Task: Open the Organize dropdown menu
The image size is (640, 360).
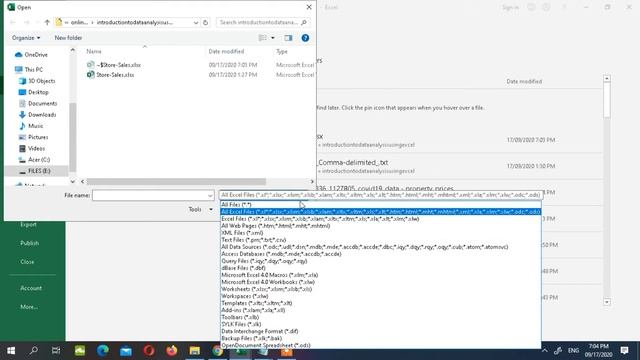Action: pyautogui.click(x=26, y=38)
